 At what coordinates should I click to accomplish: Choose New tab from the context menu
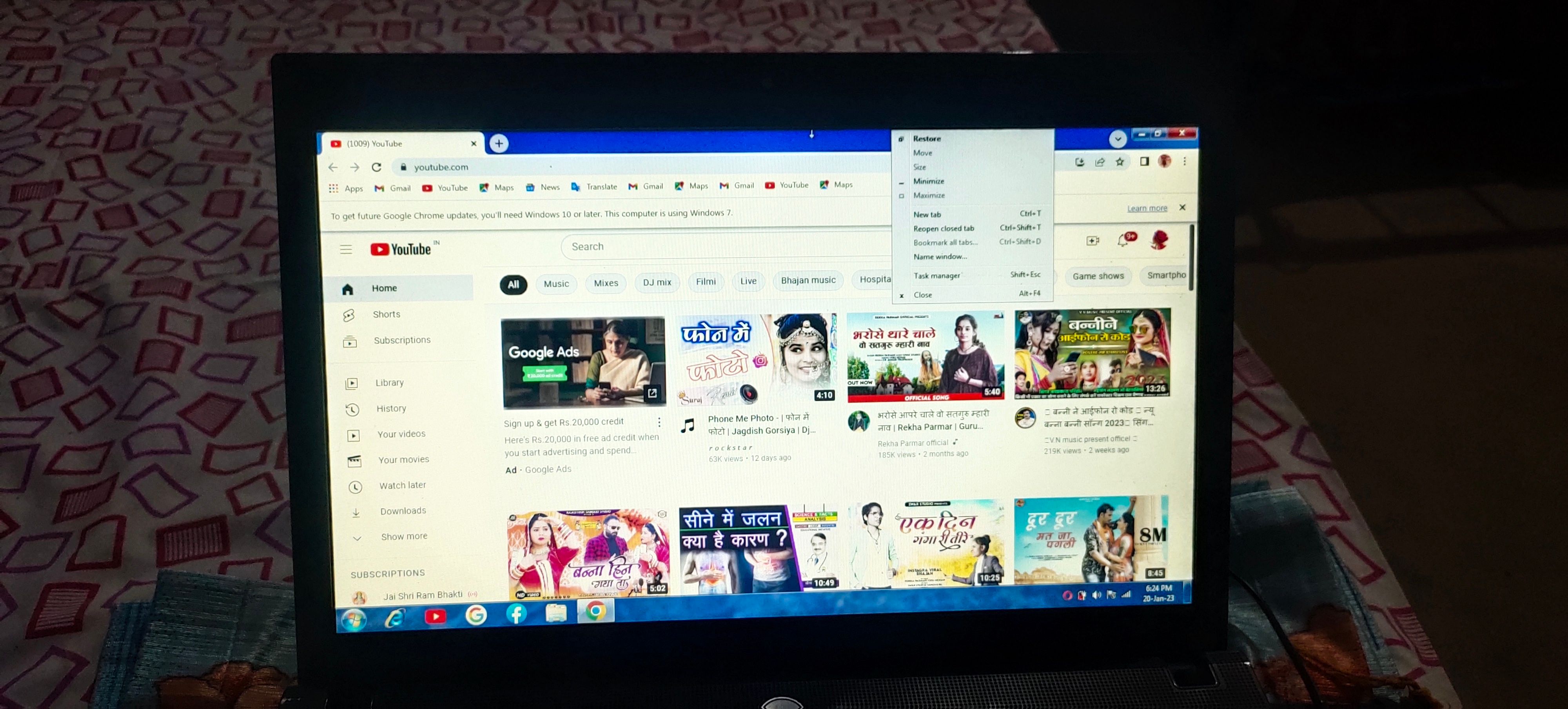click(973, 215)
